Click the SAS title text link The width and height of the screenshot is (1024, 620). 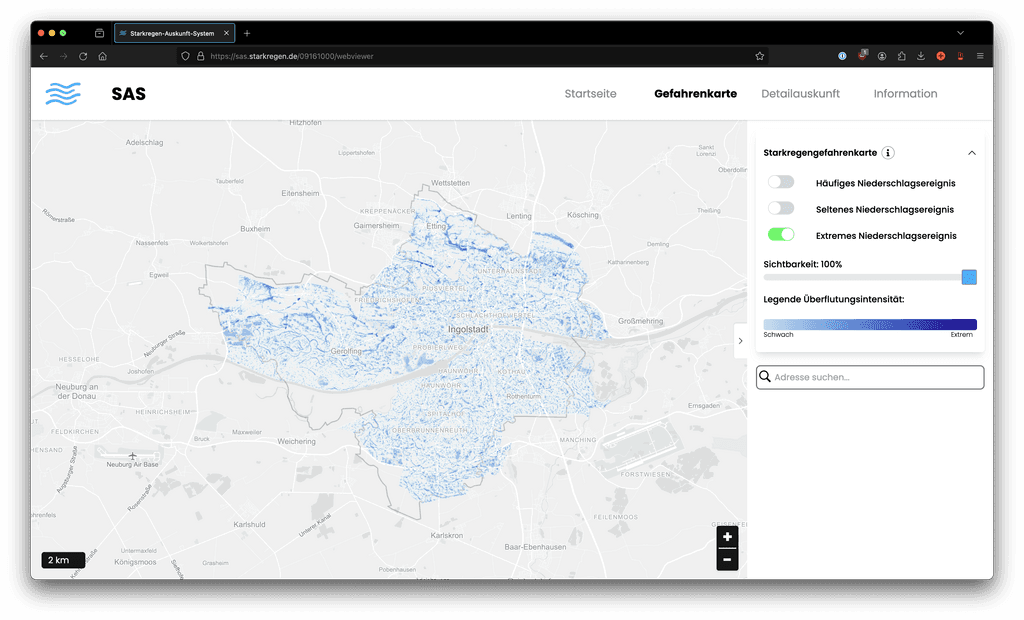click(x=129, y=94)
